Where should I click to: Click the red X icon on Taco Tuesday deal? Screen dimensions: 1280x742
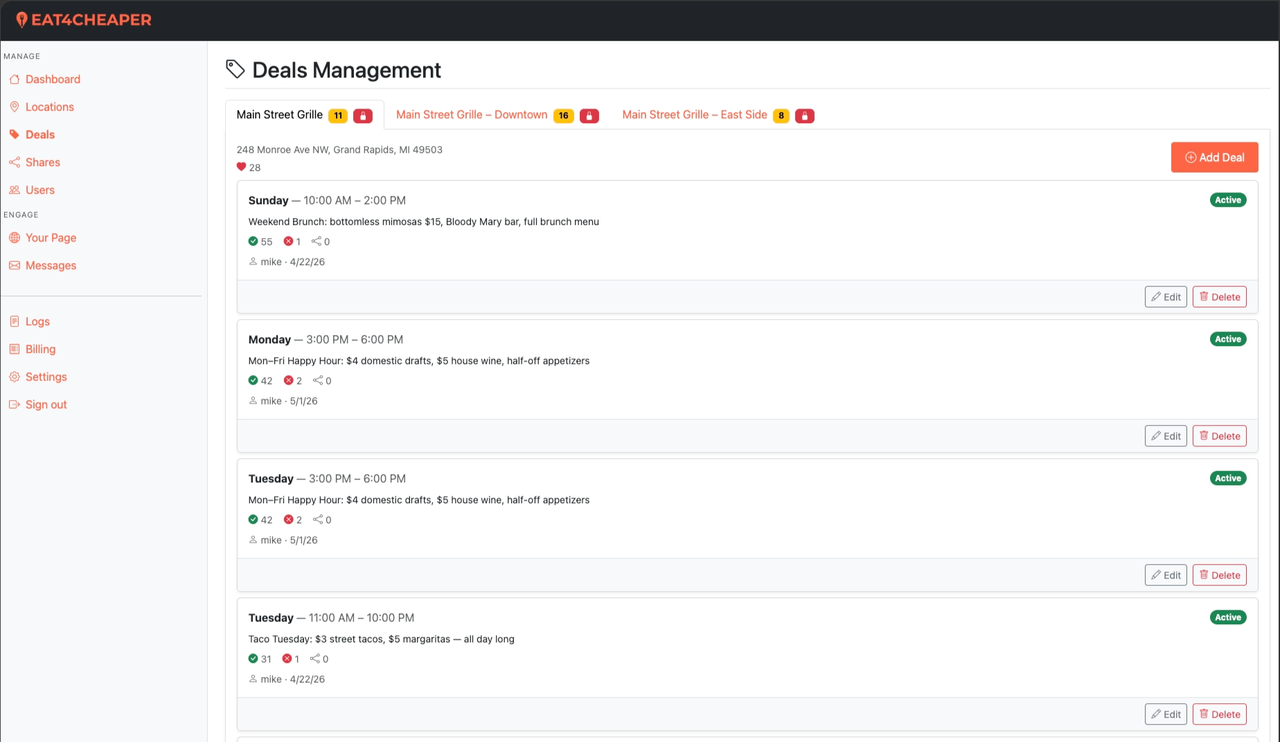[x=287, y=658]
